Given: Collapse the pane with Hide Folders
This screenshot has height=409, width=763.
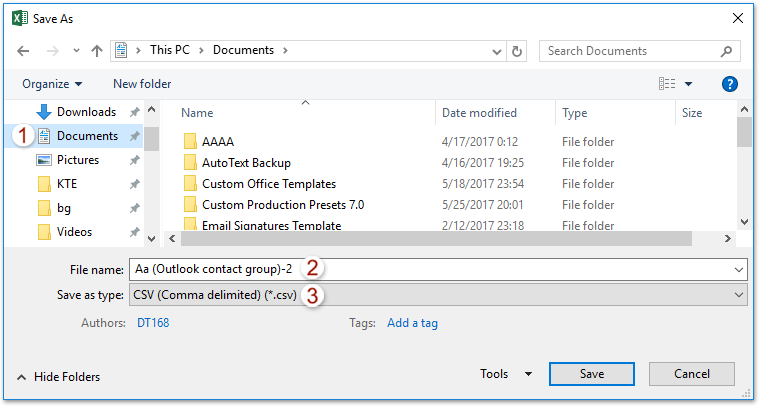Looking at the screenshot, I should (59, 377).
